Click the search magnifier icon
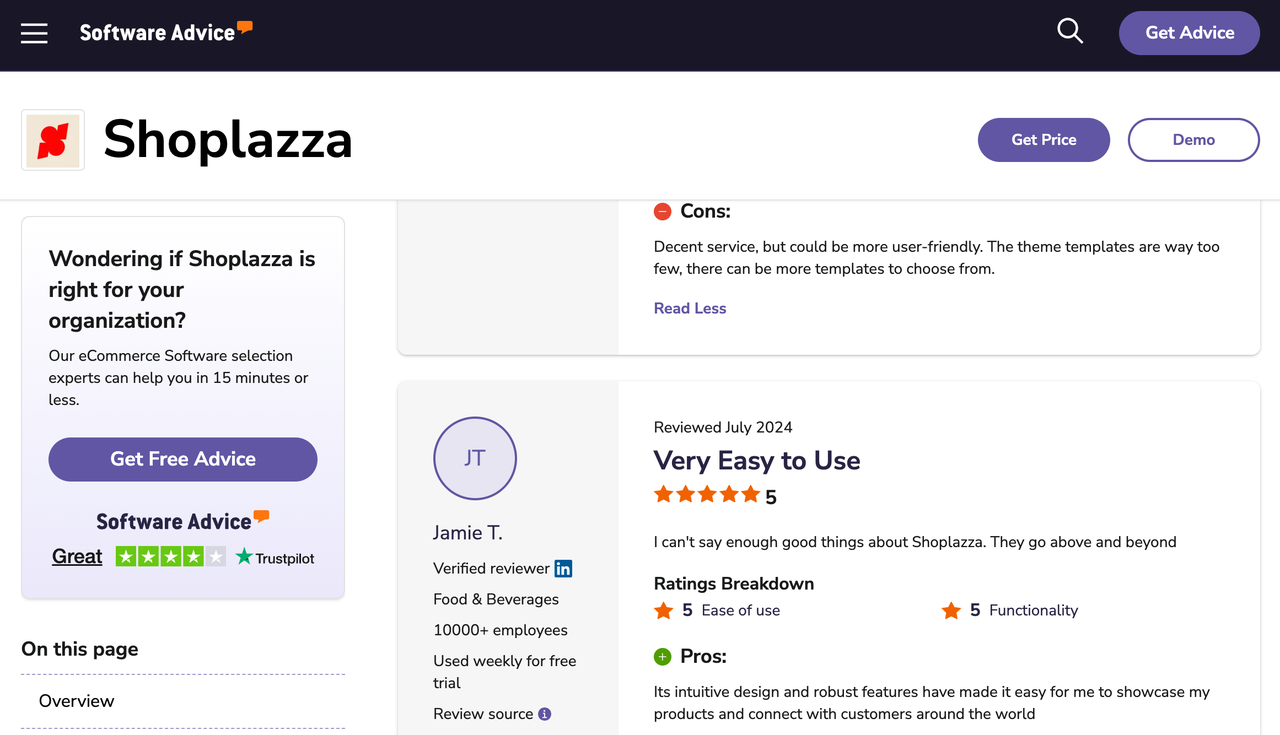Image resolution: width=1280 pixels, height=735 pixels. coord(1070,32)
